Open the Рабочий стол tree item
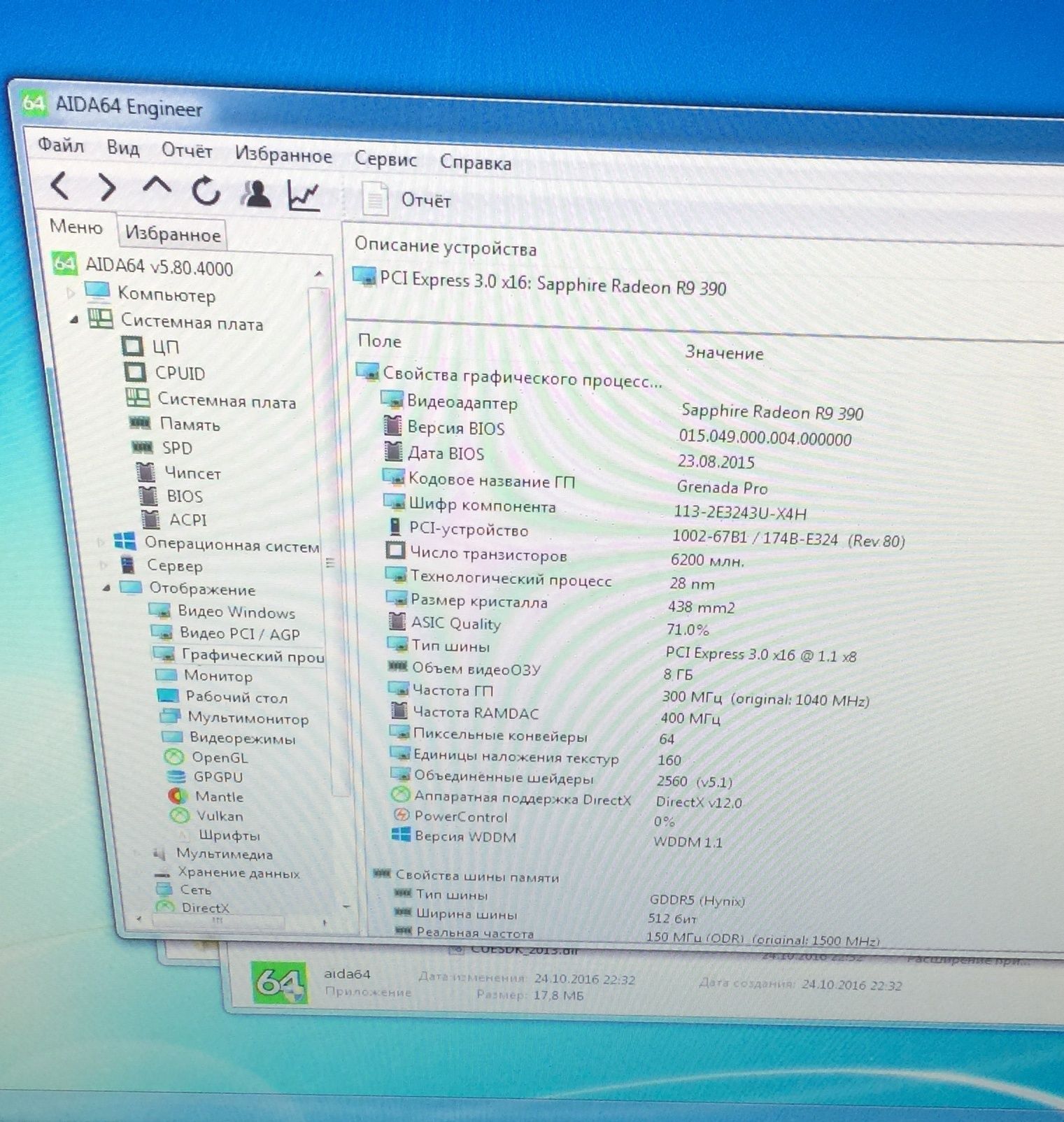This screenshot has width=1064, height=1122. (x=223, y=697)
